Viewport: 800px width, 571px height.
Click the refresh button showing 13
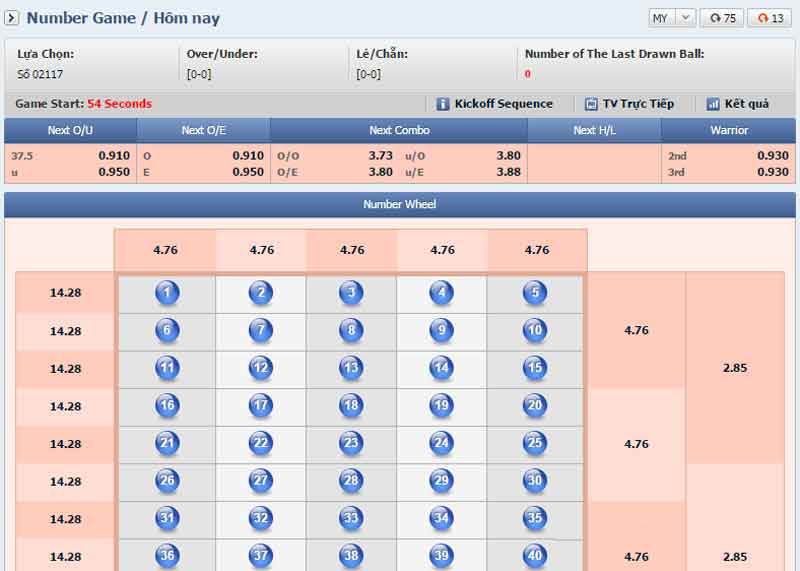coord(770,18)
